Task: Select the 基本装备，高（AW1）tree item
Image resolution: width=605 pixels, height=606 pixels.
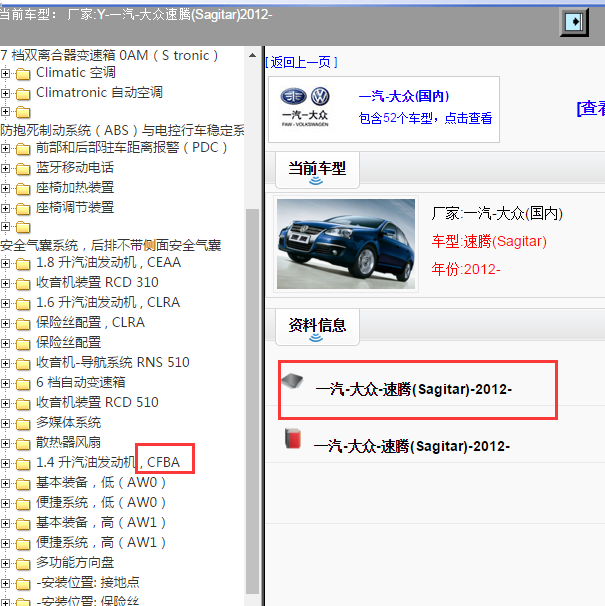Action: (x=101, y=522)
